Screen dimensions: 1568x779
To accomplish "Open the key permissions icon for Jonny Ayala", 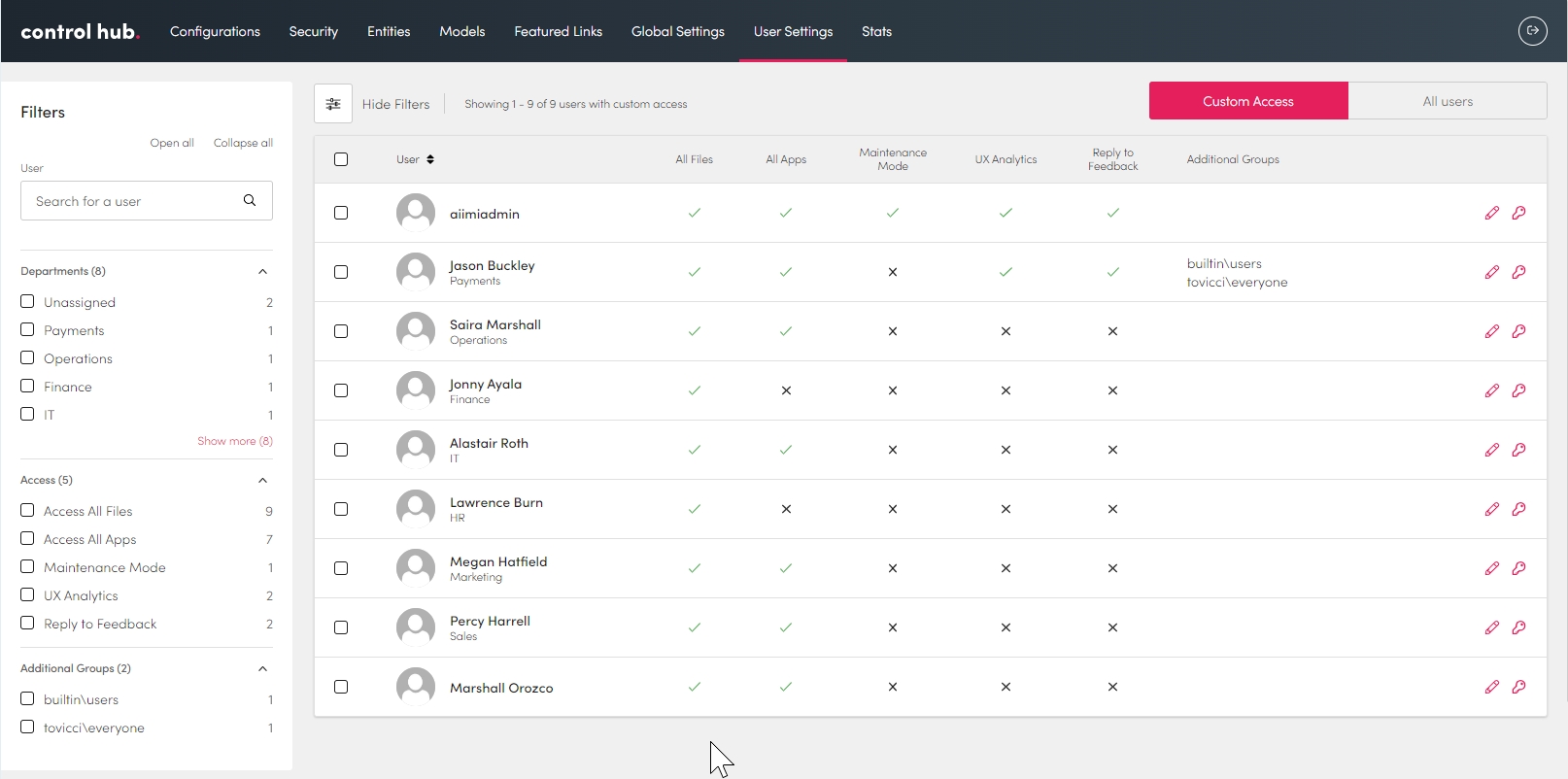I will point(1518,390).
